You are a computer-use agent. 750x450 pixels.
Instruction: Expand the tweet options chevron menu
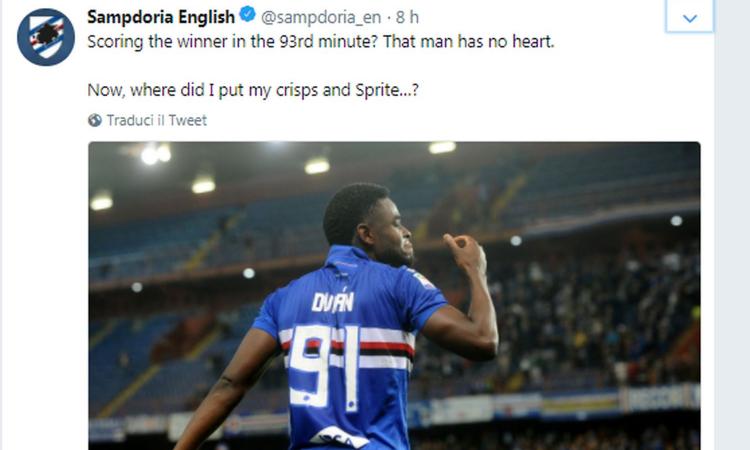[689, 18]
